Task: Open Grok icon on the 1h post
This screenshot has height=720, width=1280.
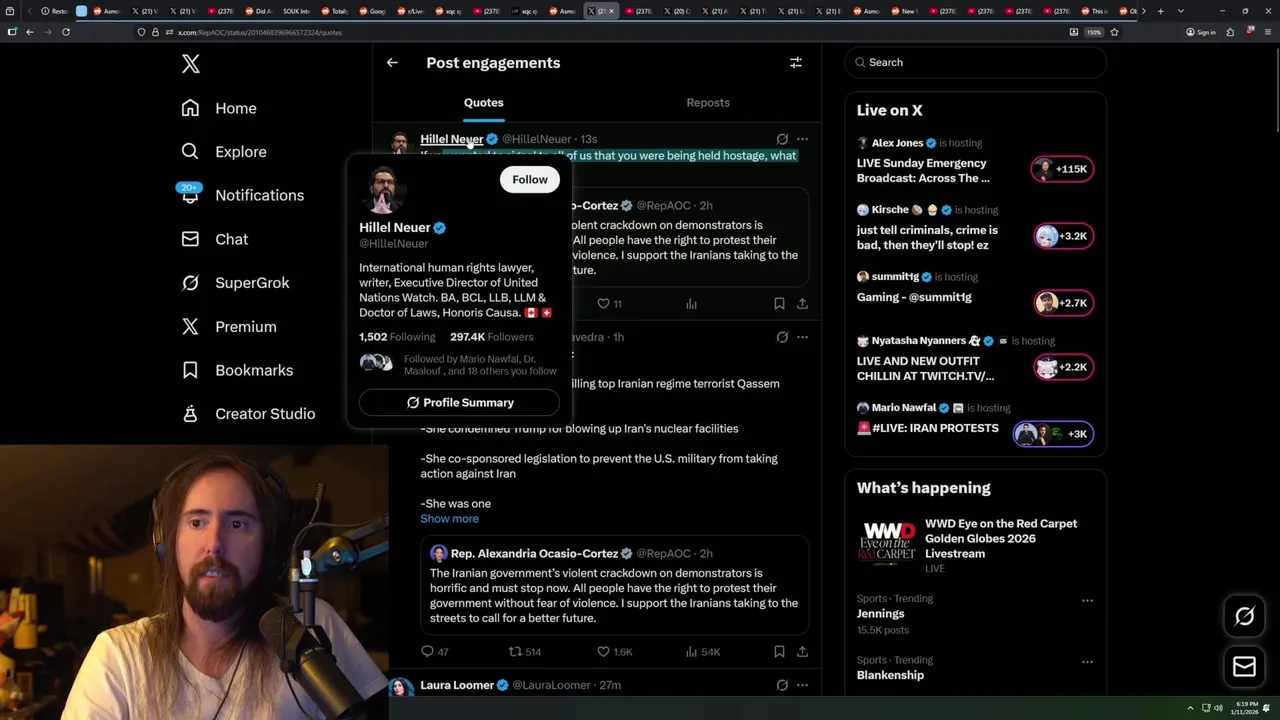Action: pos(782,337)
